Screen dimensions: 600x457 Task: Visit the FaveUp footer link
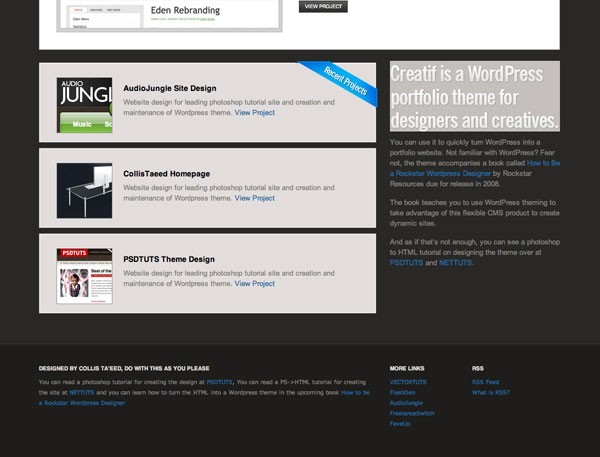pos(400,423)
